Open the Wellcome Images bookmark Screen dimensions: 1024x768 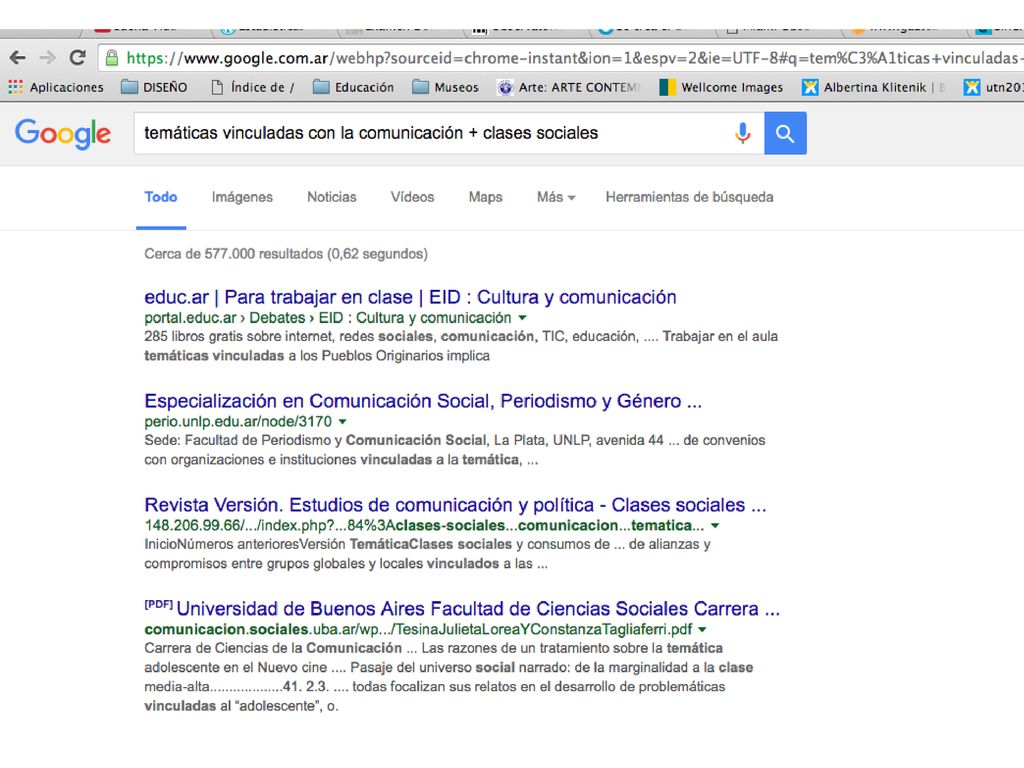point(721,87)
